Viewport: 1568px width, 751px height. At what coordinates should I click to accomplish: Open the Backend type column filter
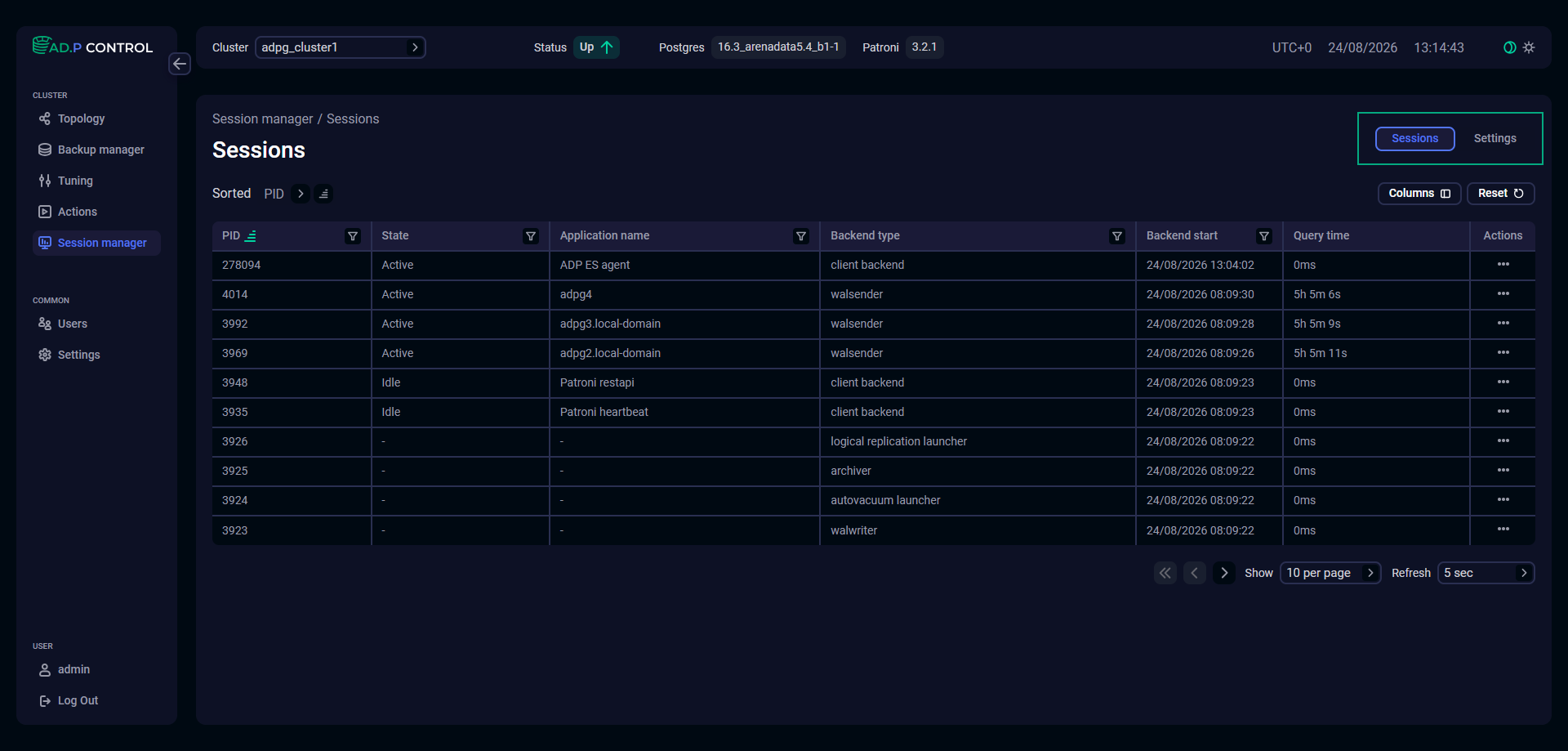1117,236
